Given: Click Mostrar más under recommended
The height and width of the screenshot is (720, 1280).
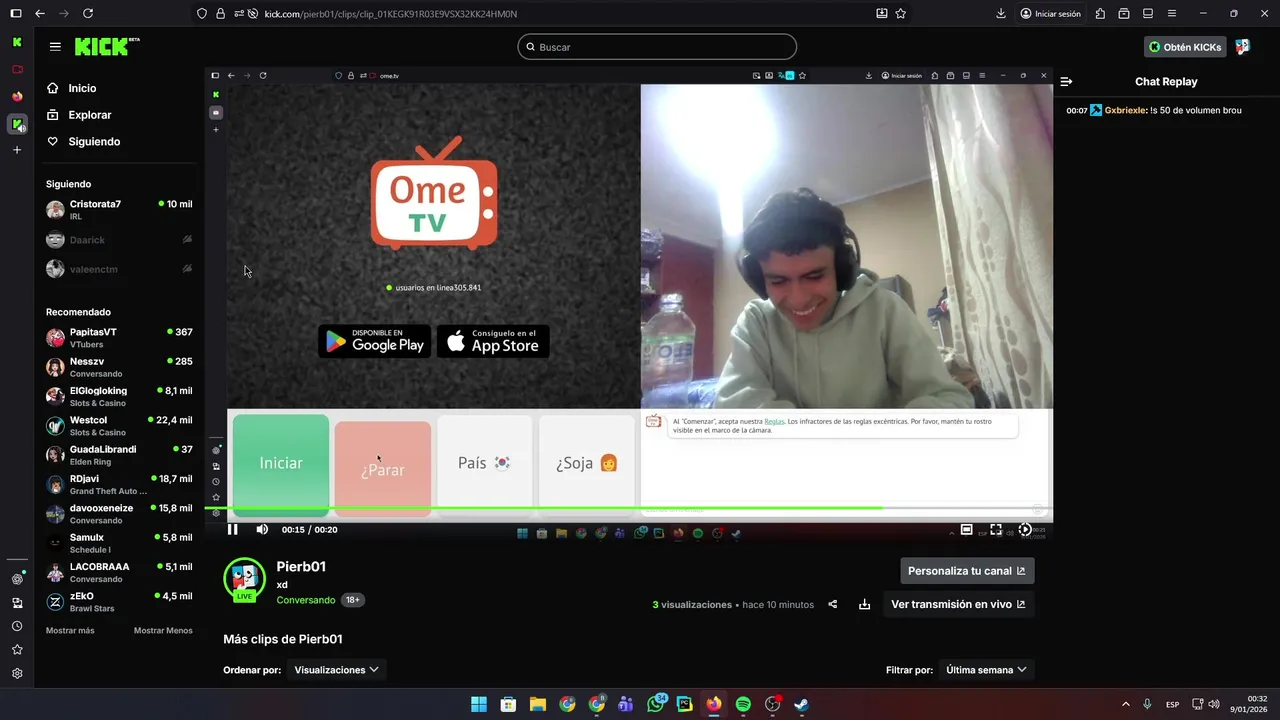Looking at the screenshot, I should coord(70,631).
